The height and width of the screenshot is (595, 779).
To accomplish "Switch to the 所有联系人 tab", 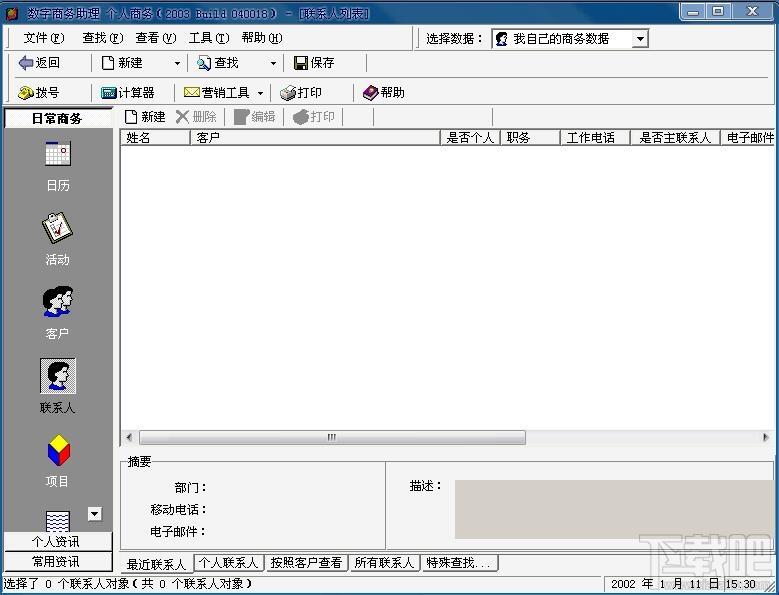I will coord(385,563).
